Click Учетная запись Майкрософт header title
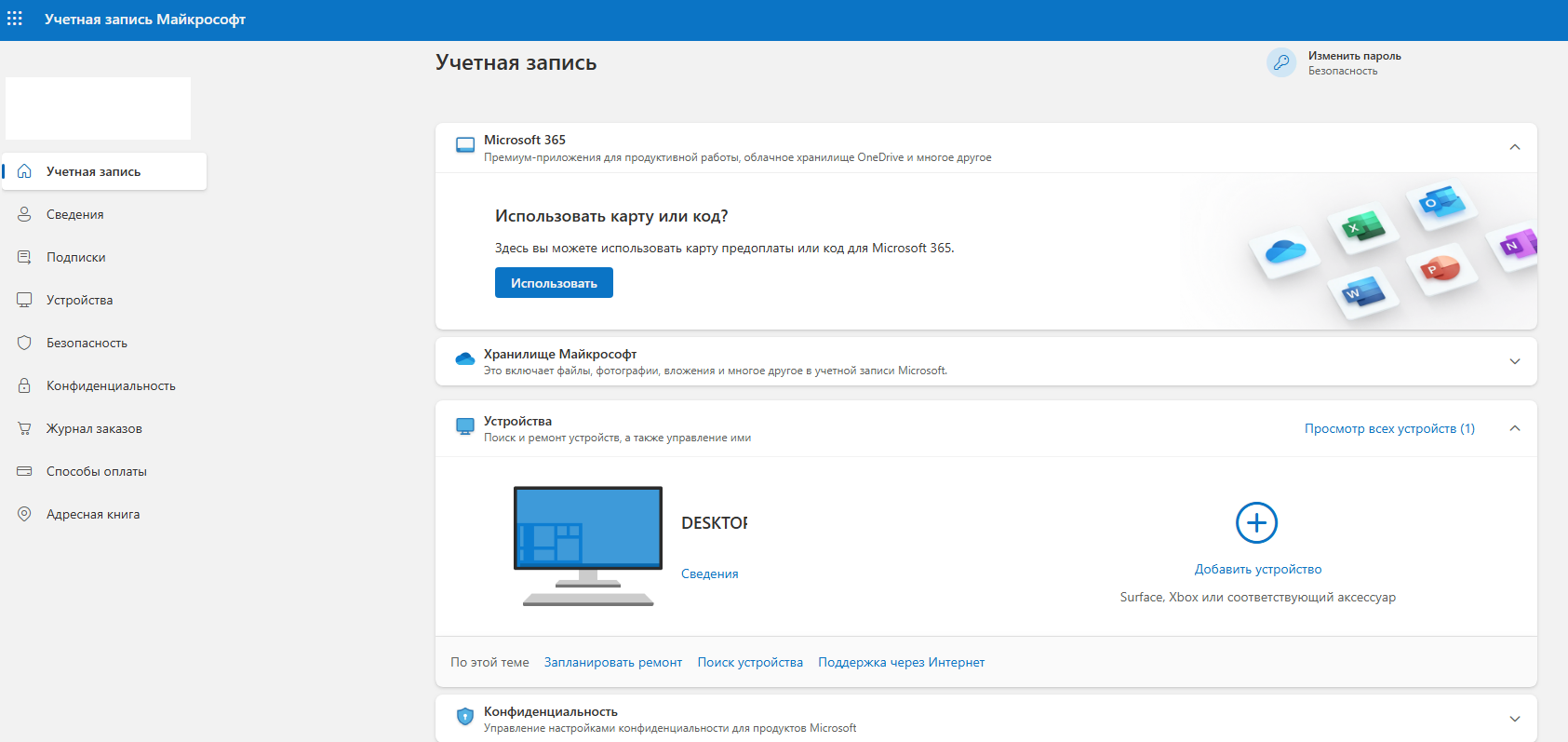1568x742 pixels. click(x=145, y=20)
